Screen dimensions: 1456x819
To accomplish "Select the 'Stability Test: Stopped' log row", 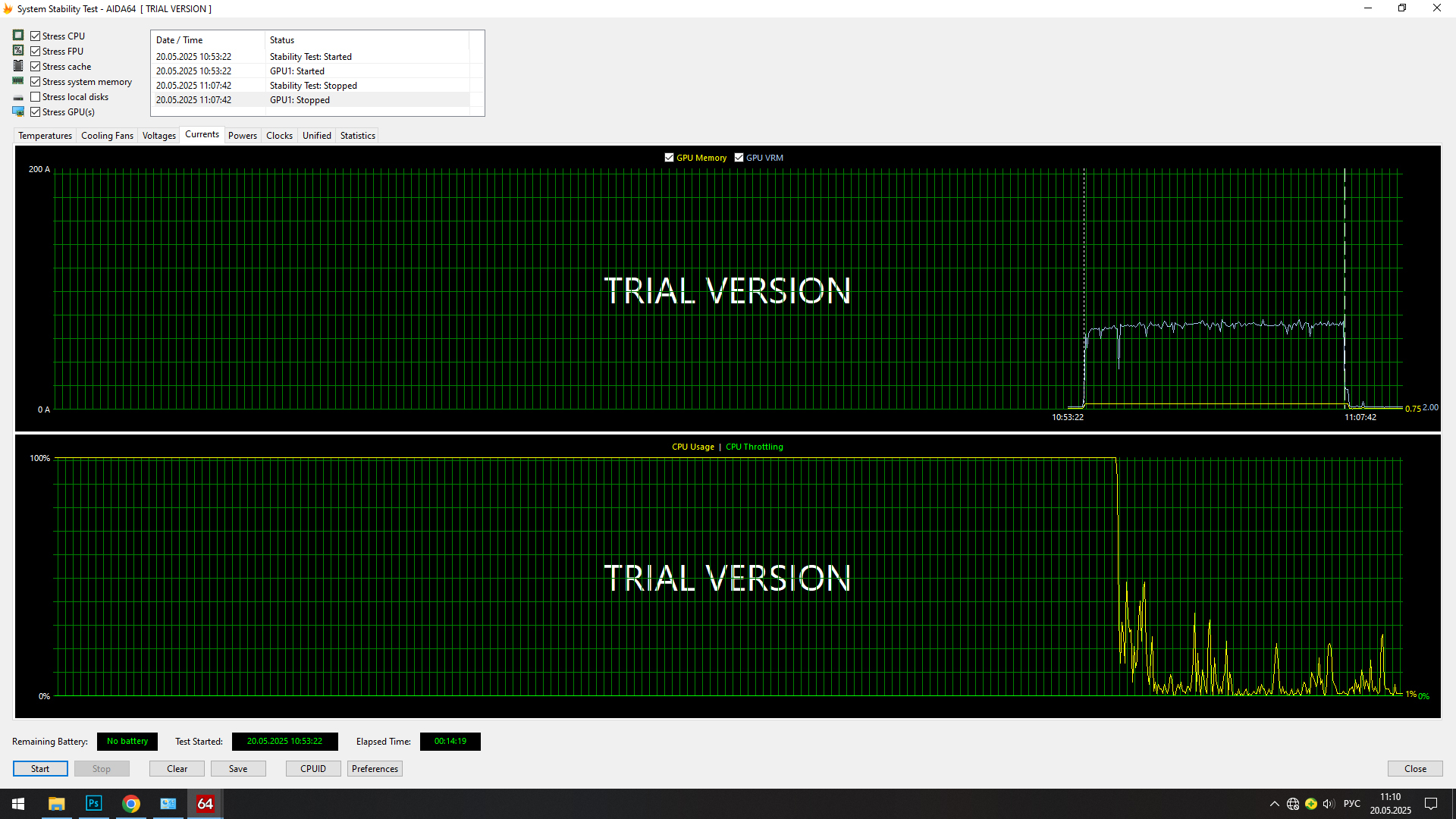I will tap(311, 86).
